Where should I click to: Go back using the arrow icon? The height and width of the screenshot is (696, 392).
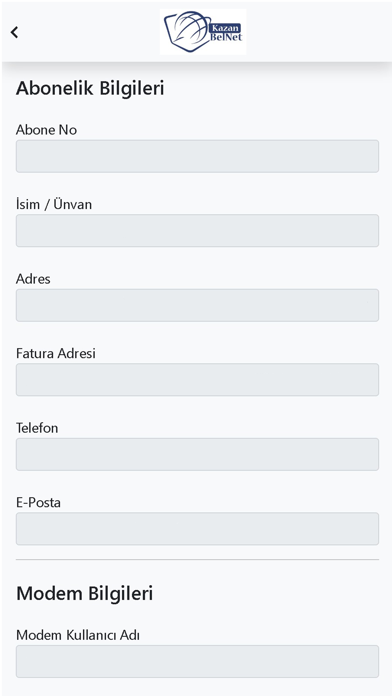14,32
